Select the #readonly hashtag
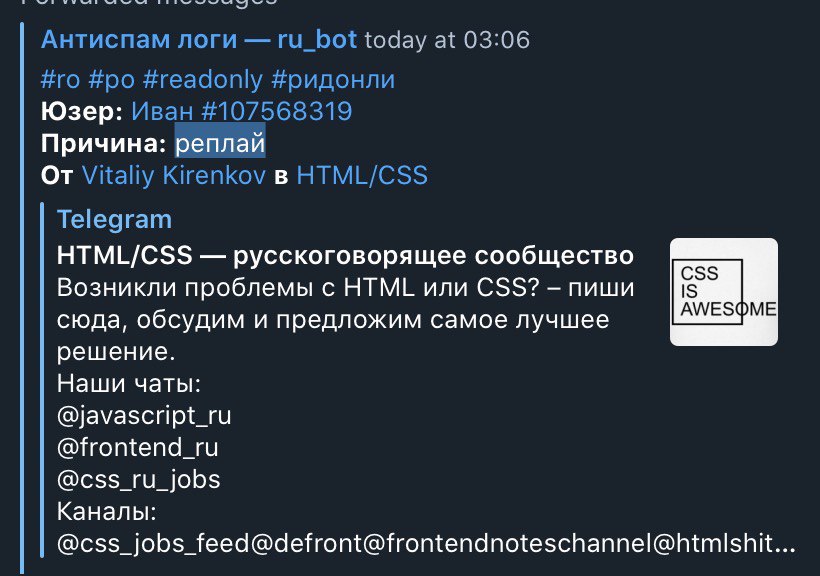This screenshot has width=820, height=576. (203, 80)
